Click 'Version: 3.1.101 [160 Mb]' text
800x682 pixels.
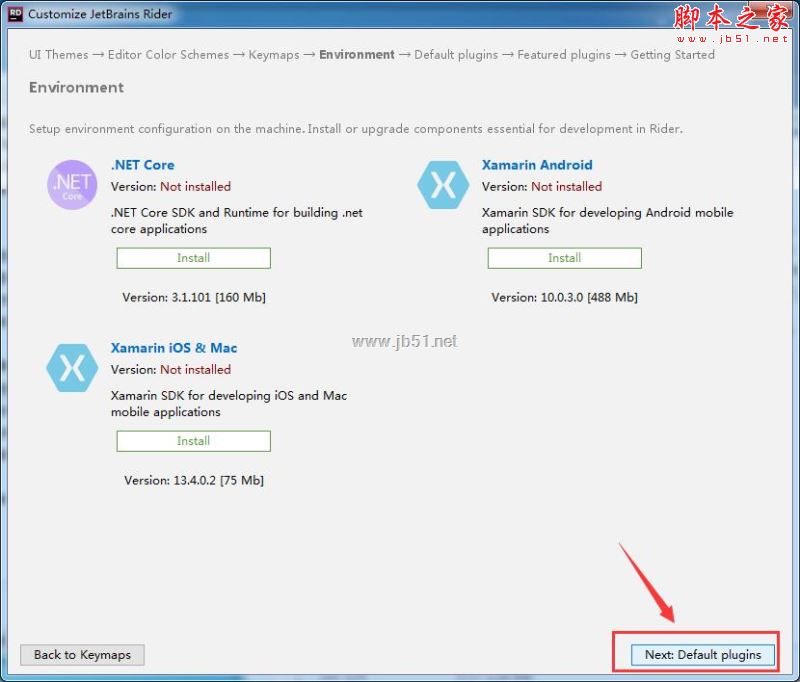pos(194,297)
